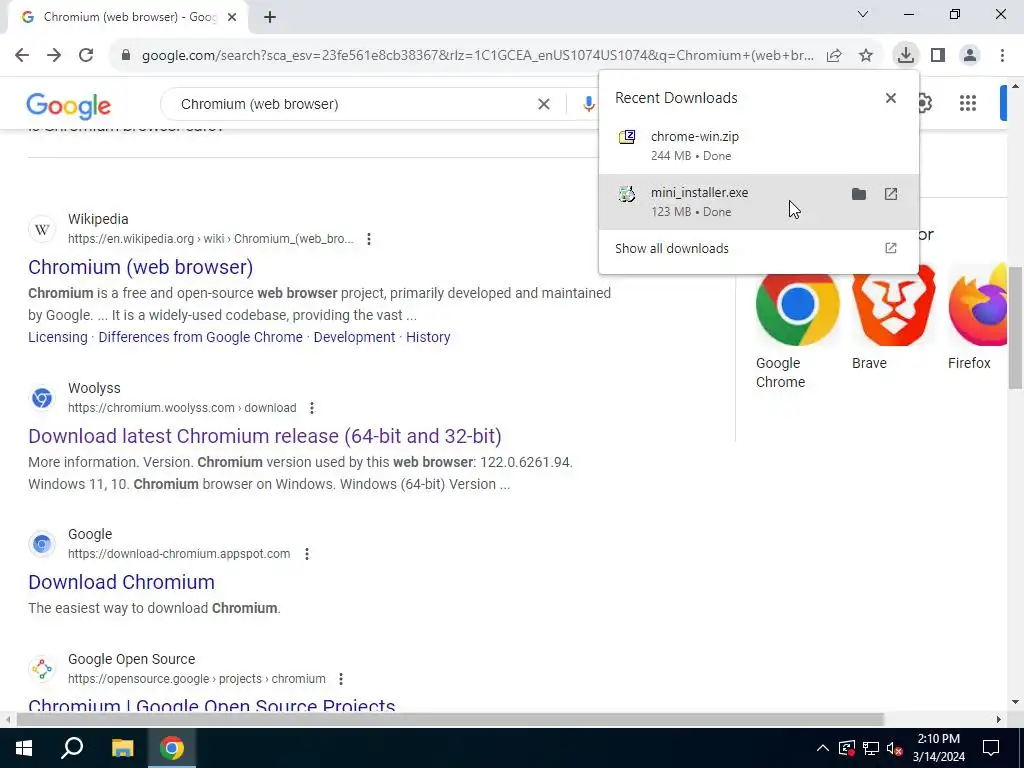Select the Firefox thumbnail
The image size is (1024, 768).
pos(977,304)
